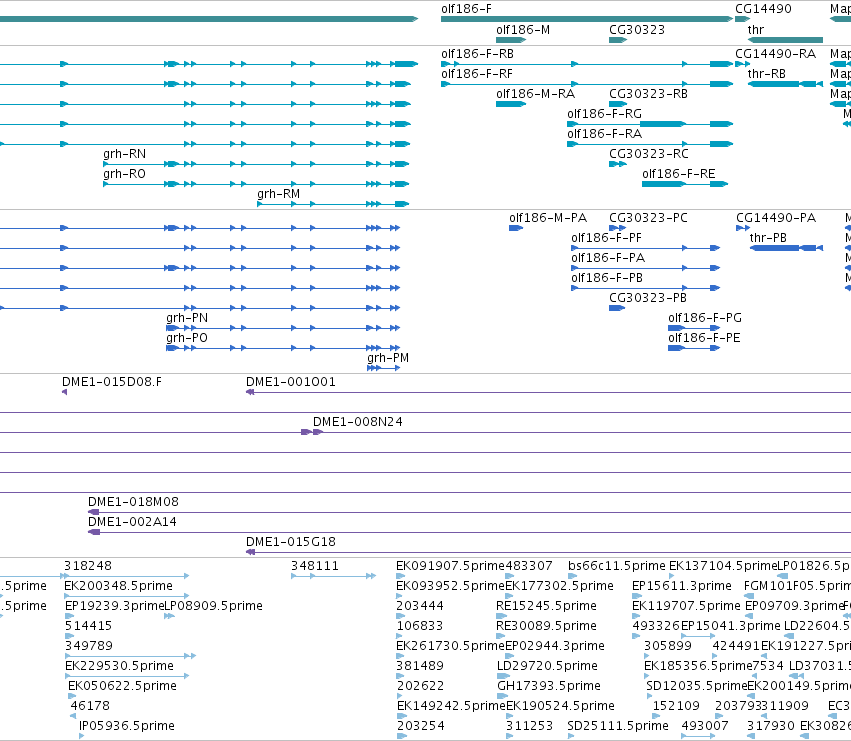
Task: Click the olf186-M gene label
Action: coord(523,30)
